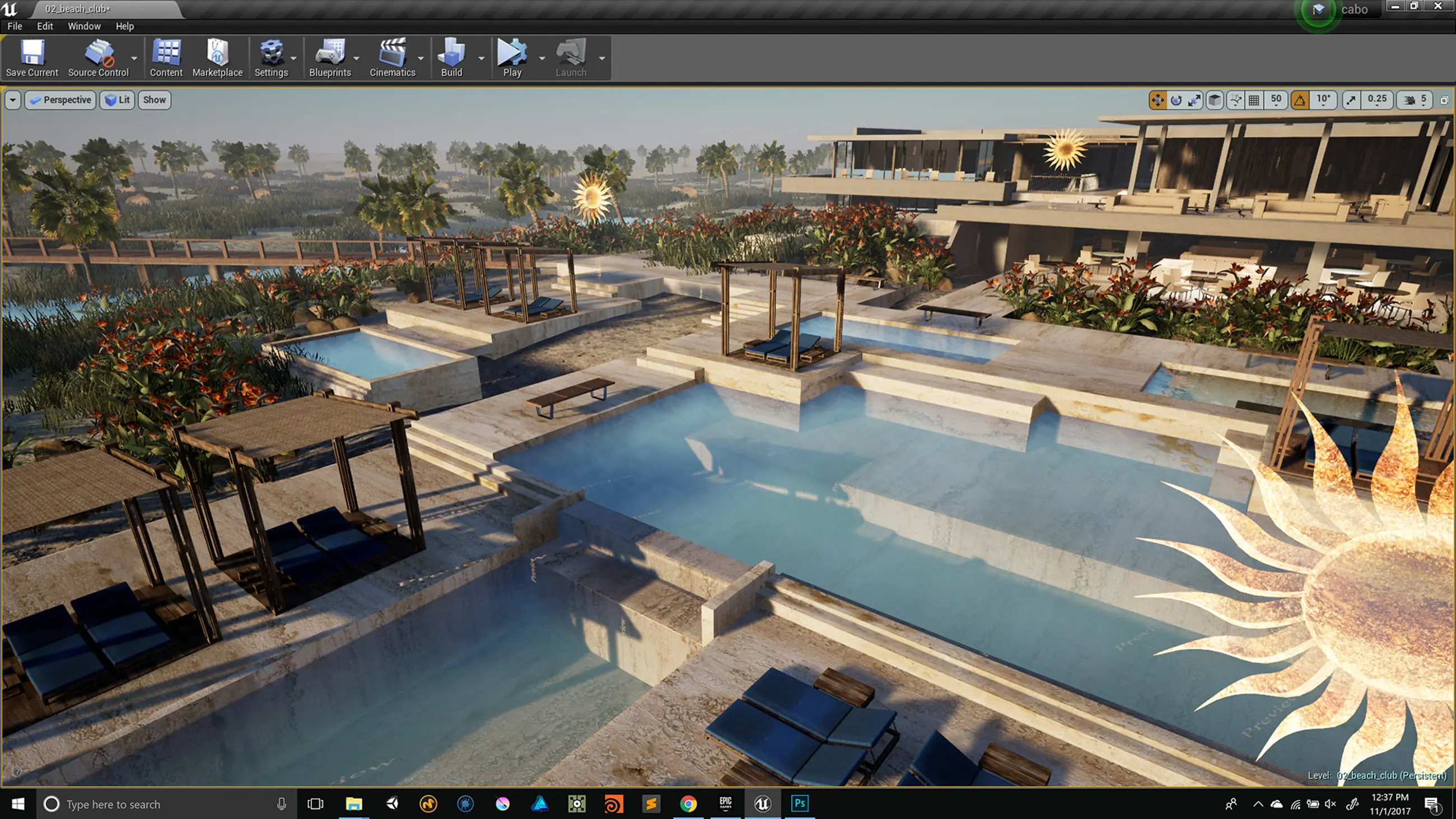Toggle grid snapping on or off
The width and height of the screenshot is (1456, 819).
(1253, 100)
